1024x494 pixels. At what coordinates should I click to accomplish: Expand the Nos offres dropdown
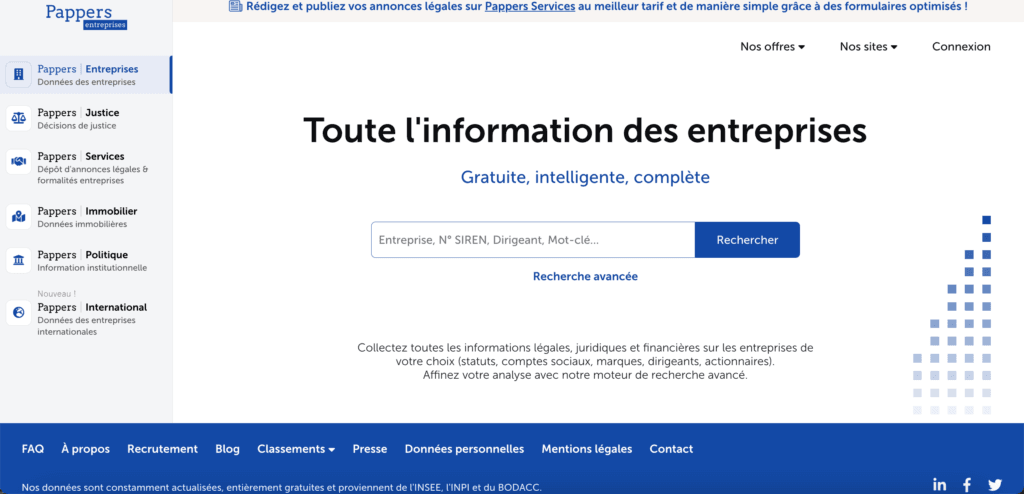(x=772, y=47)
